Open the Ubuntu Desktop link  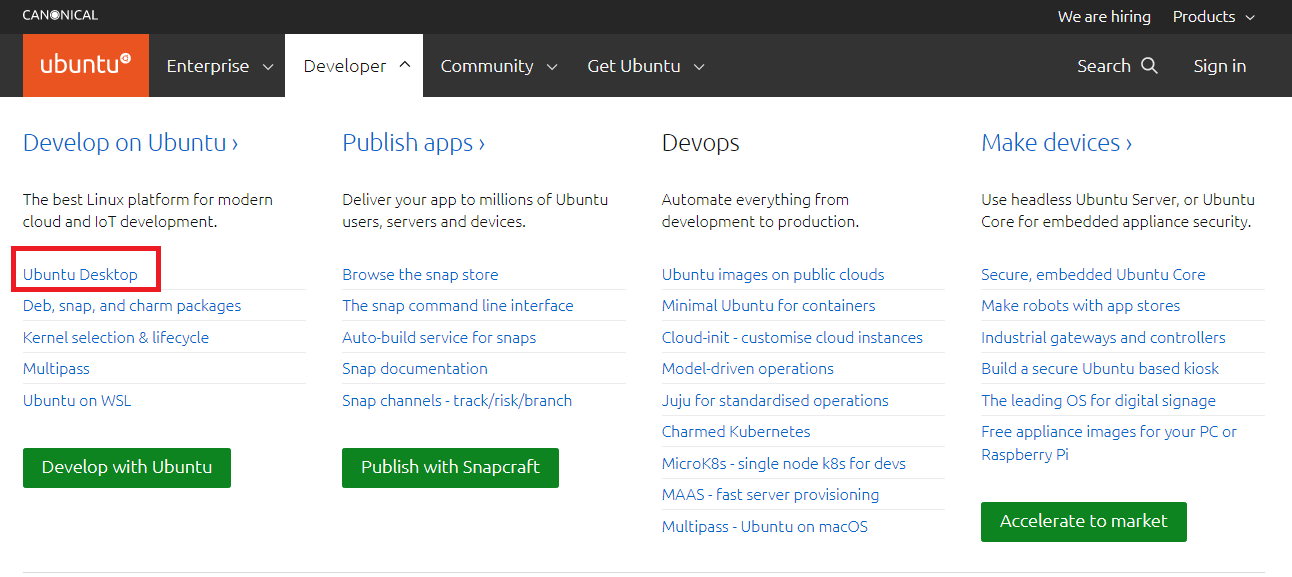[x=81, y=274]
